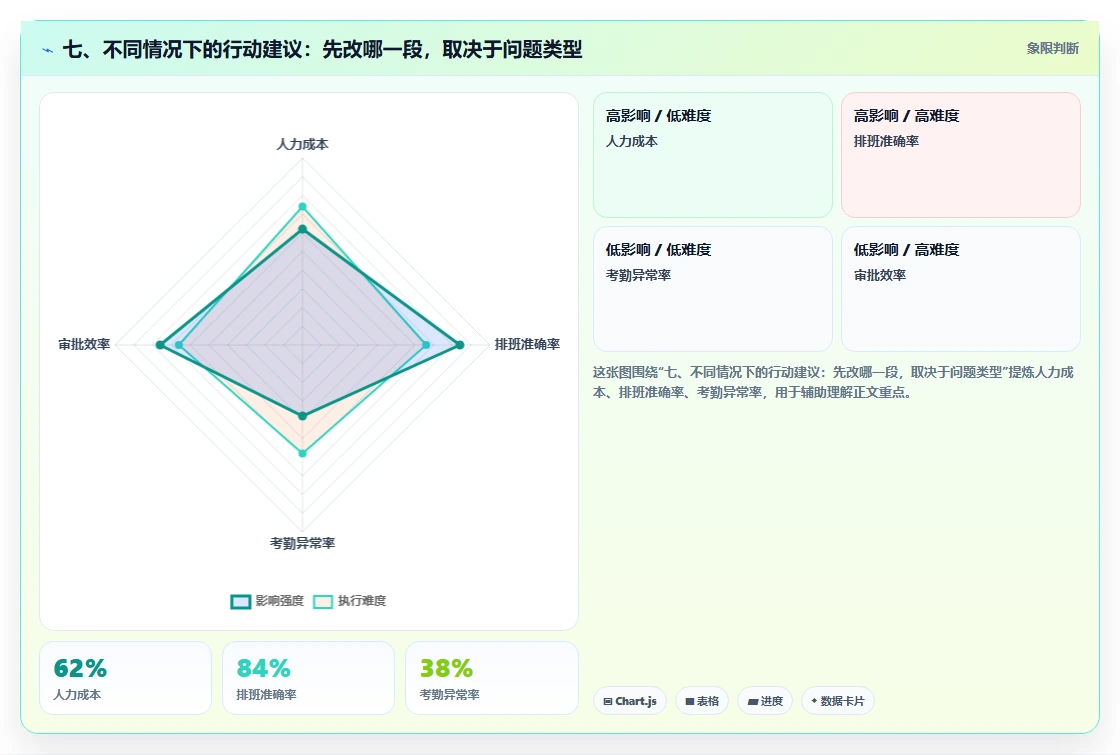Select the 38% 考勤异常率 stat card

(491, 678)
